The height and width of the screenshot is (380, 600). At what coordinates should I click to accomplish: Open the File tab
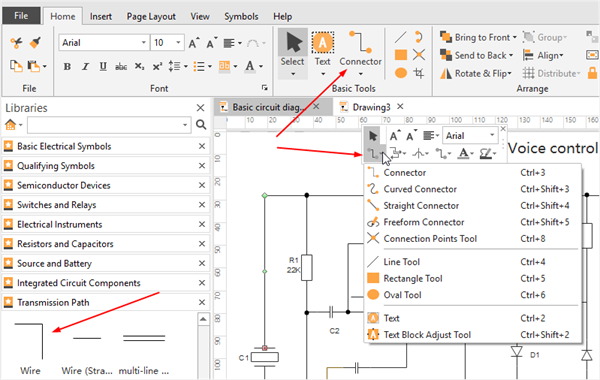coord(21,16)
